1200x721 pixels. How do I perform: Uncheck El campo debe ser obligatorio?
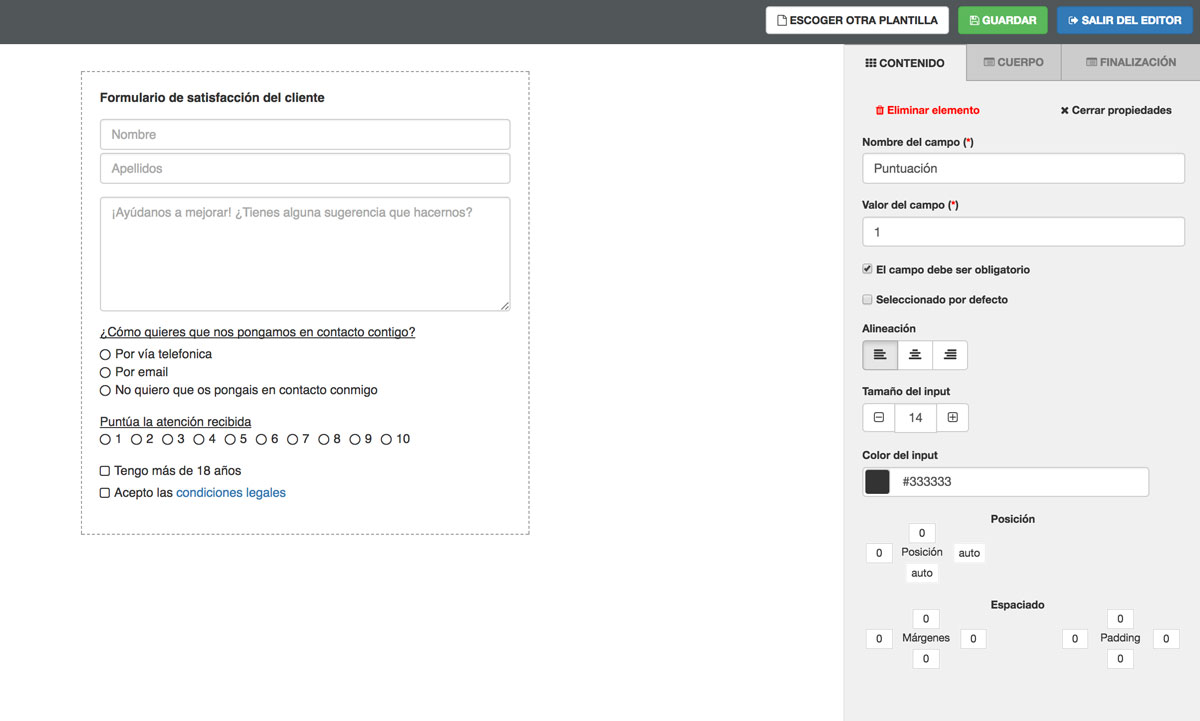(867, 269)
